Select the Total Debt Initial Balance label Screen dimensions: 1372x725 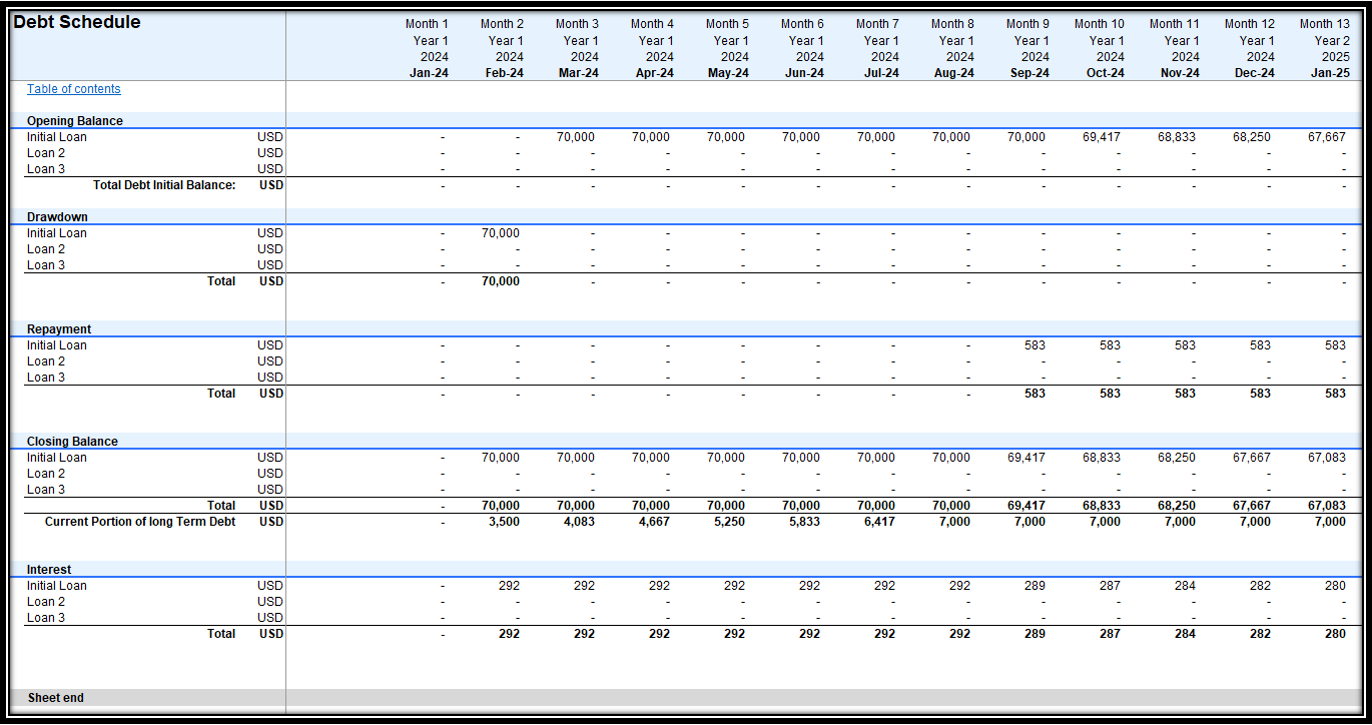coord(164,185)
